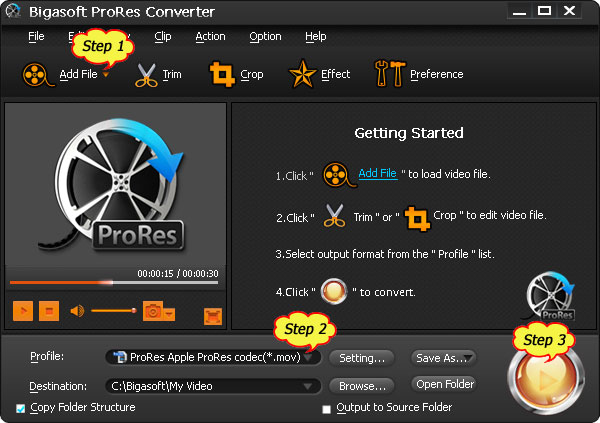Open Preference tools icon
Viewport: 600px width, 423px height.
coord(390,73)
